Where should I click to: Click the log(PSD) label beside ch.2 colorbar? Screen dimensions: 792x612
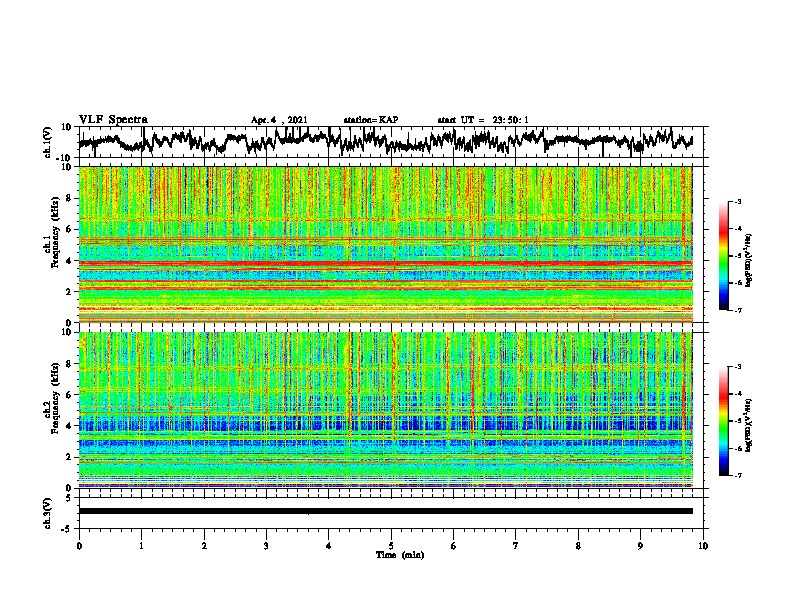click(x=749, y=425)
